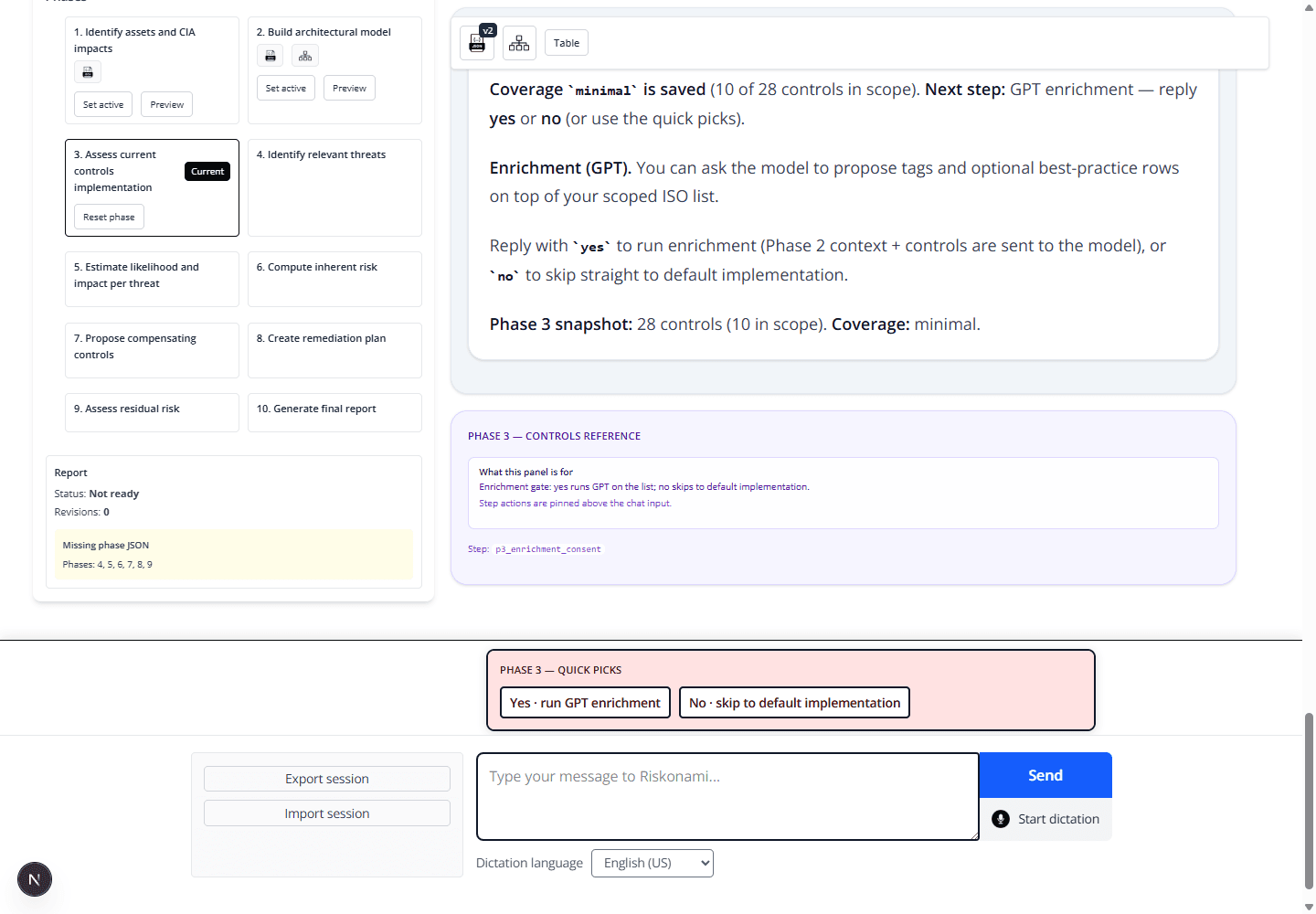The height and width of the screenshot is (914, 1316).
Task: Open the Table view button
Action: click(x=567, y=43)
